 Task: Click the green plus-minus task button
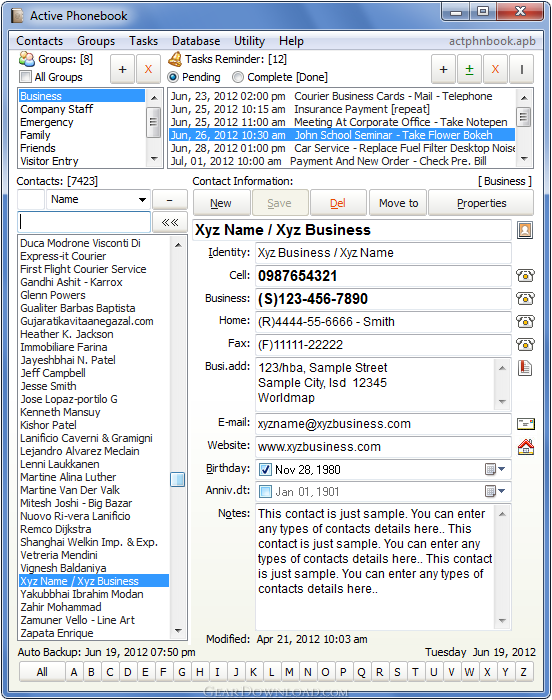coord(469,70)
